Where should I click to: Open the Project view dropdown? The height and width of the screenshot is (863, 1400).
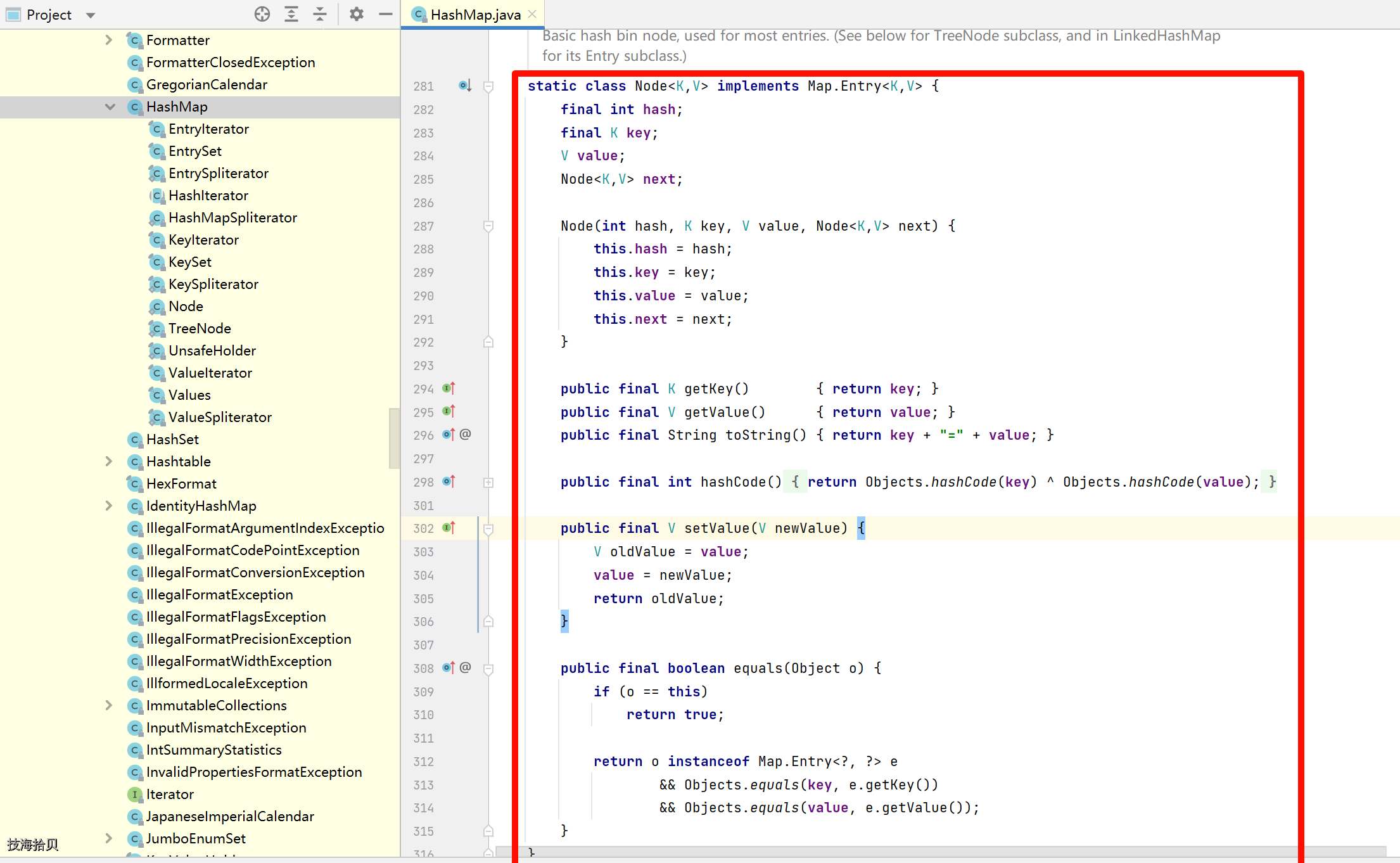click(x=91, y=15)
